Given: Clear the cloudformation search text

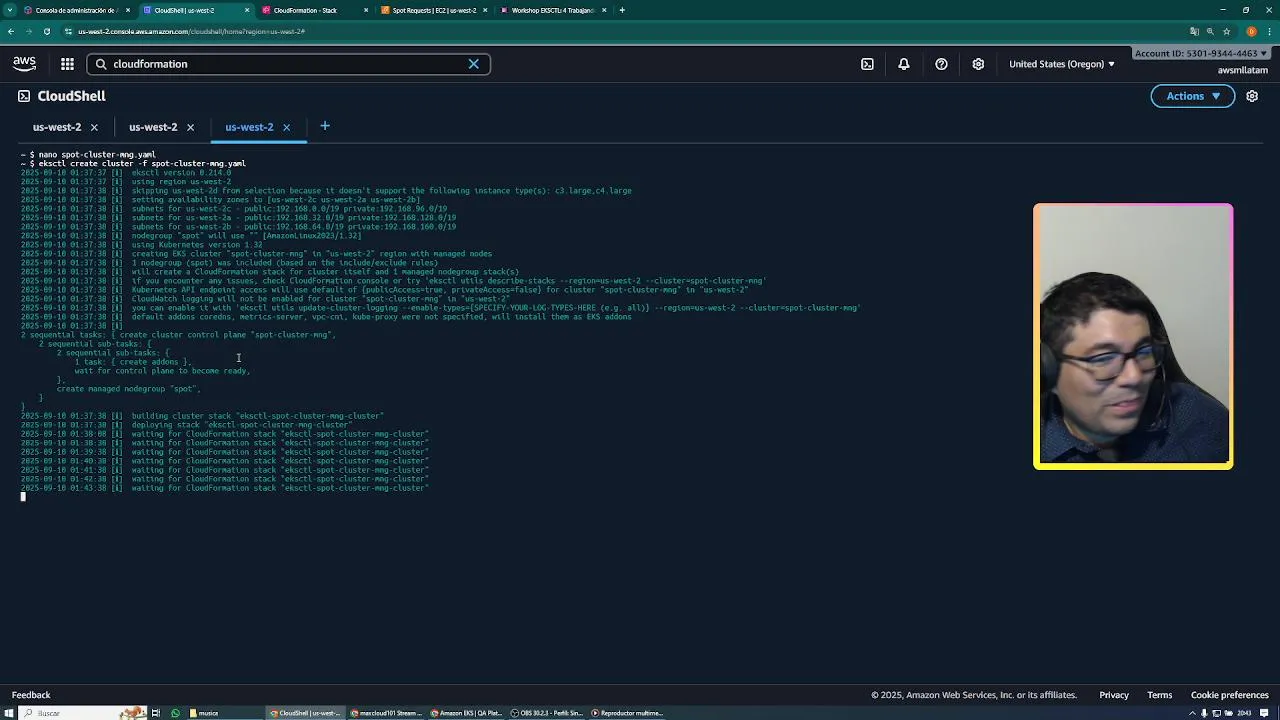Looking at the screenshot, I should point(474,64).
